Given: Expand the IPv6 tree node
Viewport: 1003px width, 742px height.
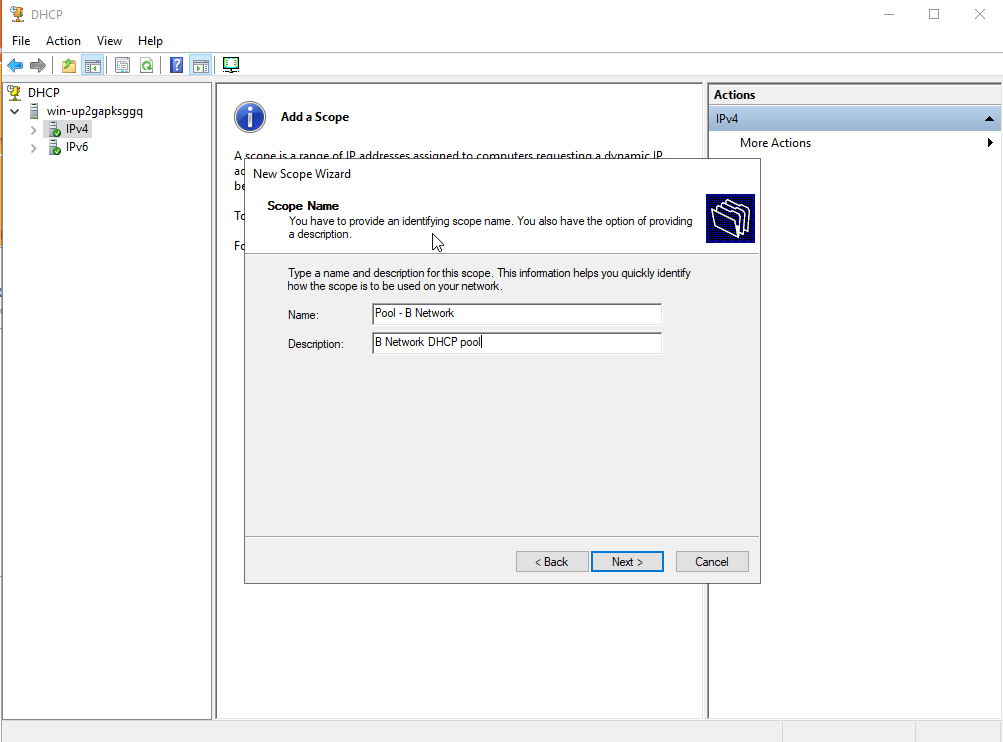Looking at the screenshot, I should pos(34,148).
